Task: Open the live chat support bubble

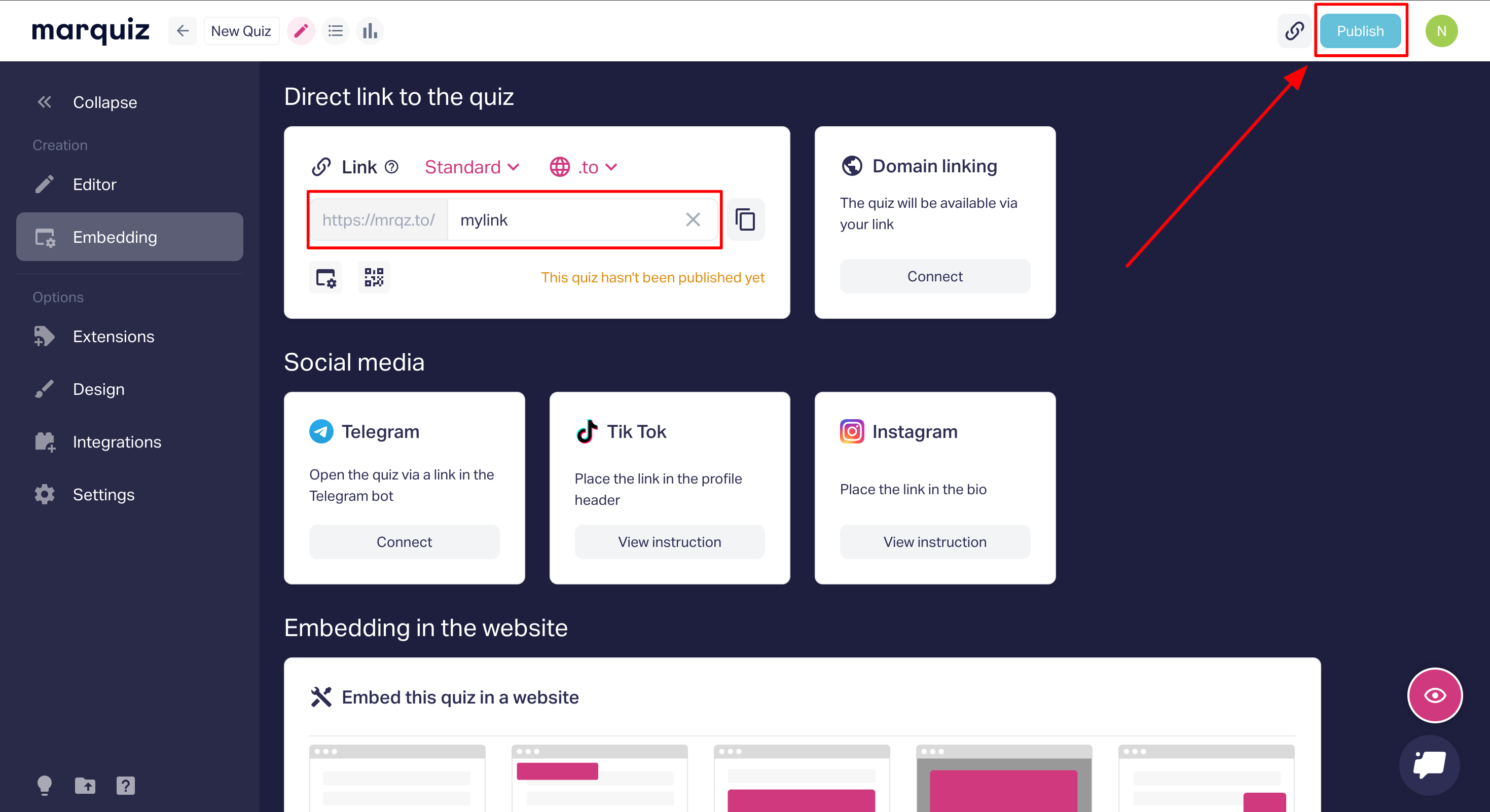Action: [1429, 764]
